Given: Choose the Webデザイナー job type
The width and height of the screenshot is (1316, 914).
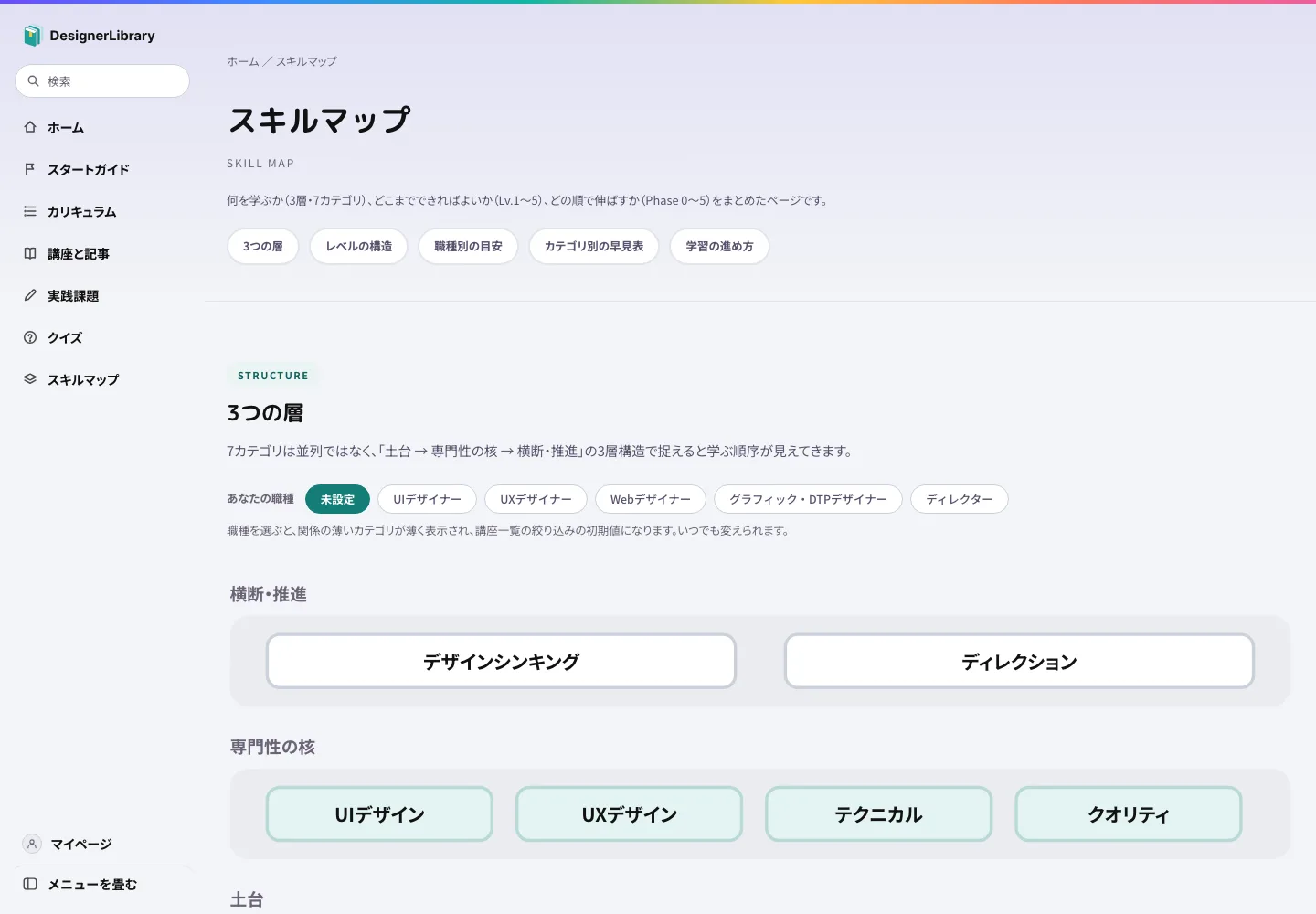Looking at the screenshot, I should click(651, 499).
